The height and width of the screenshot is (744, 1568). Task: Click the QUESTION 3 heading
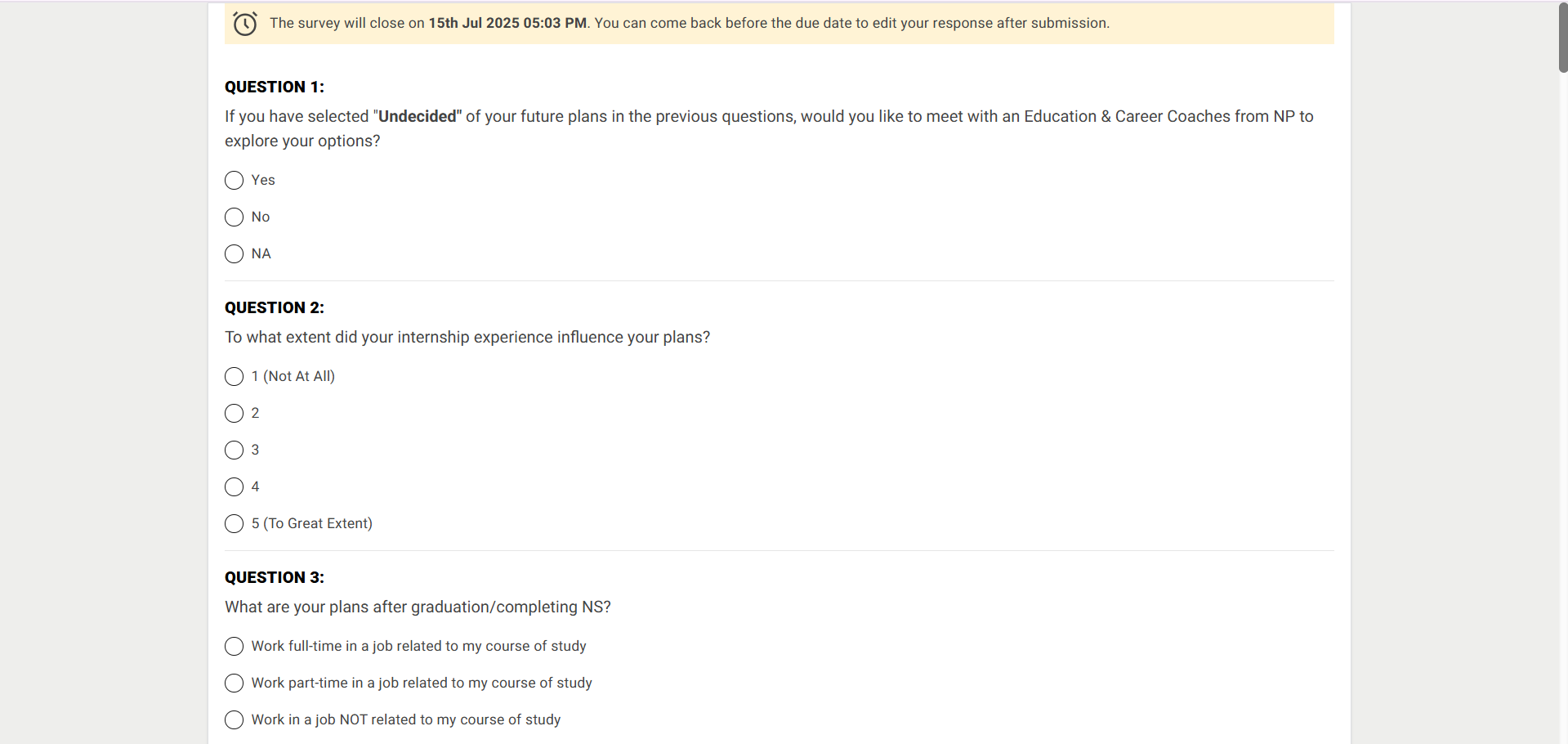(274, 577)
